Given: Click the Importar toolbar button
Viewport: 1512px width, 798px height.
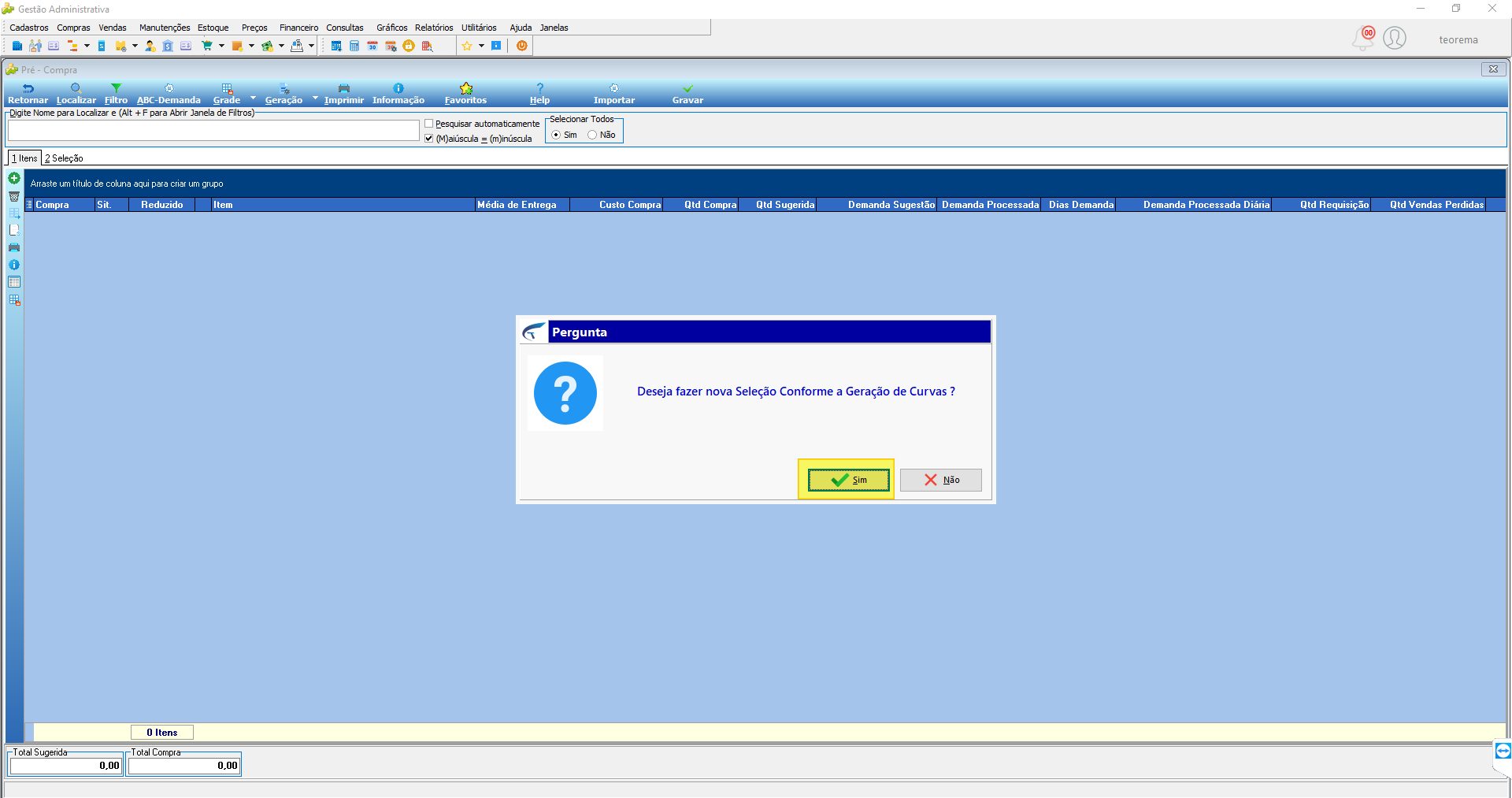Looking at the screenshot, I should click(614, 95).
